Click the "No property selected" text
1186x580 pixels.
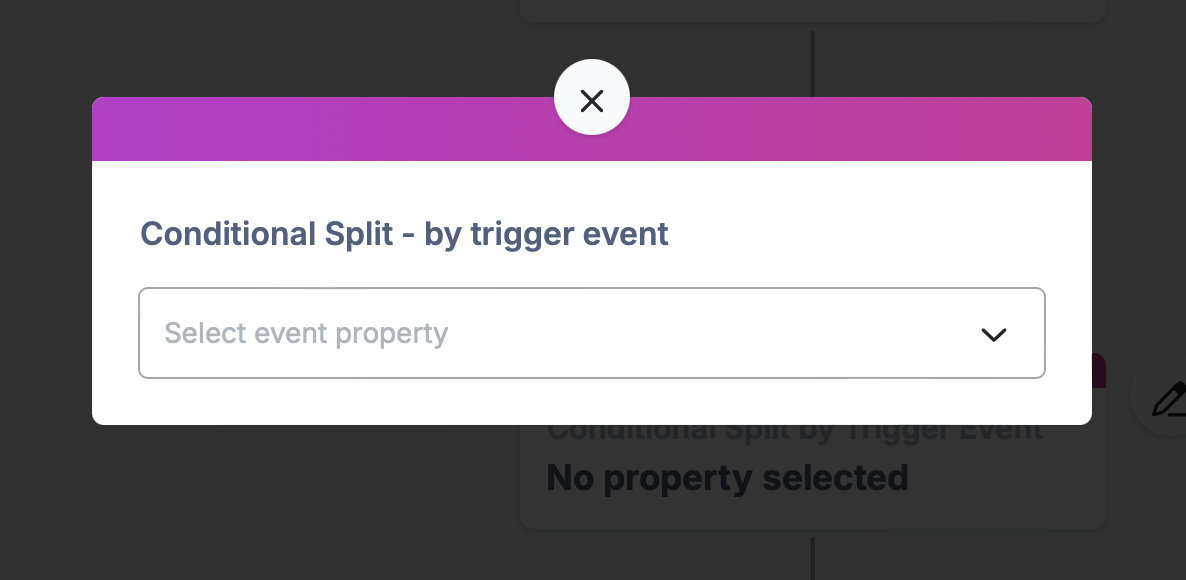(x=727, y=478)
